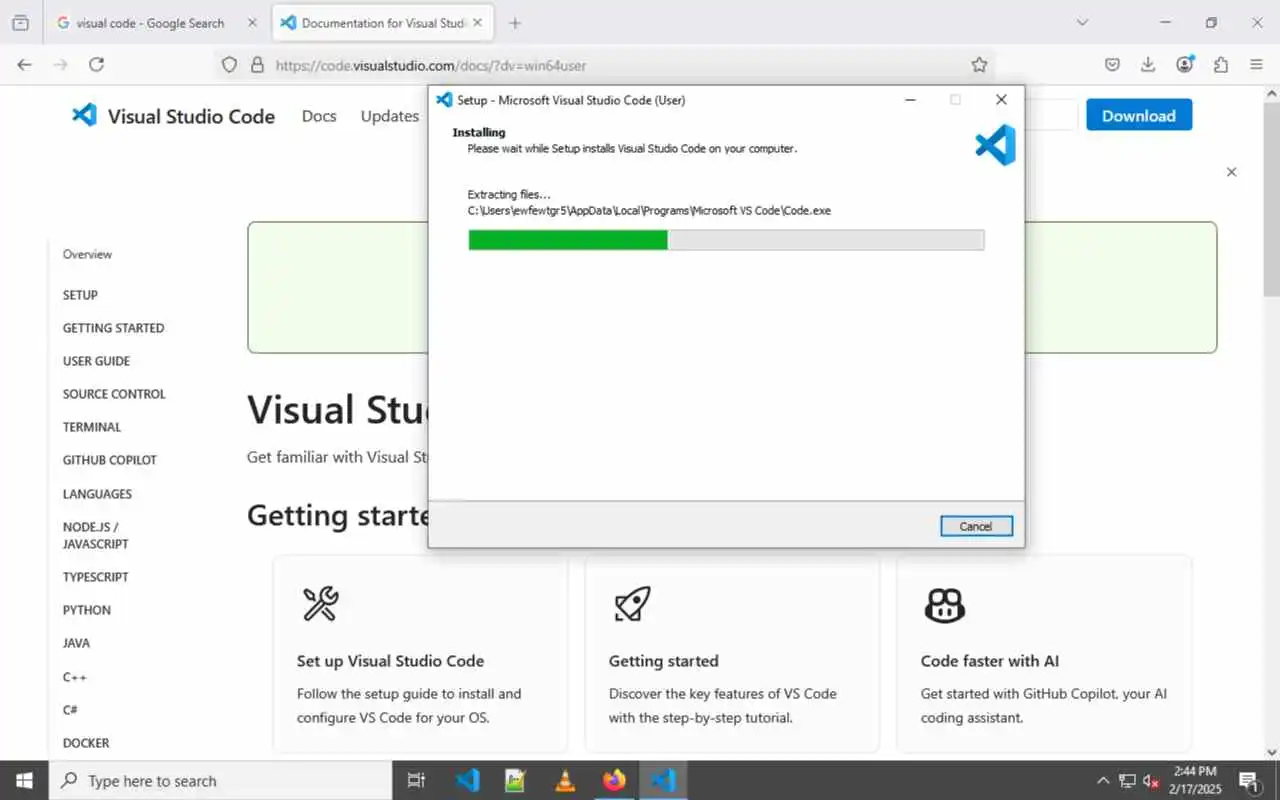
Task: Open the Windows Start menu
Action: click(24, 780)
